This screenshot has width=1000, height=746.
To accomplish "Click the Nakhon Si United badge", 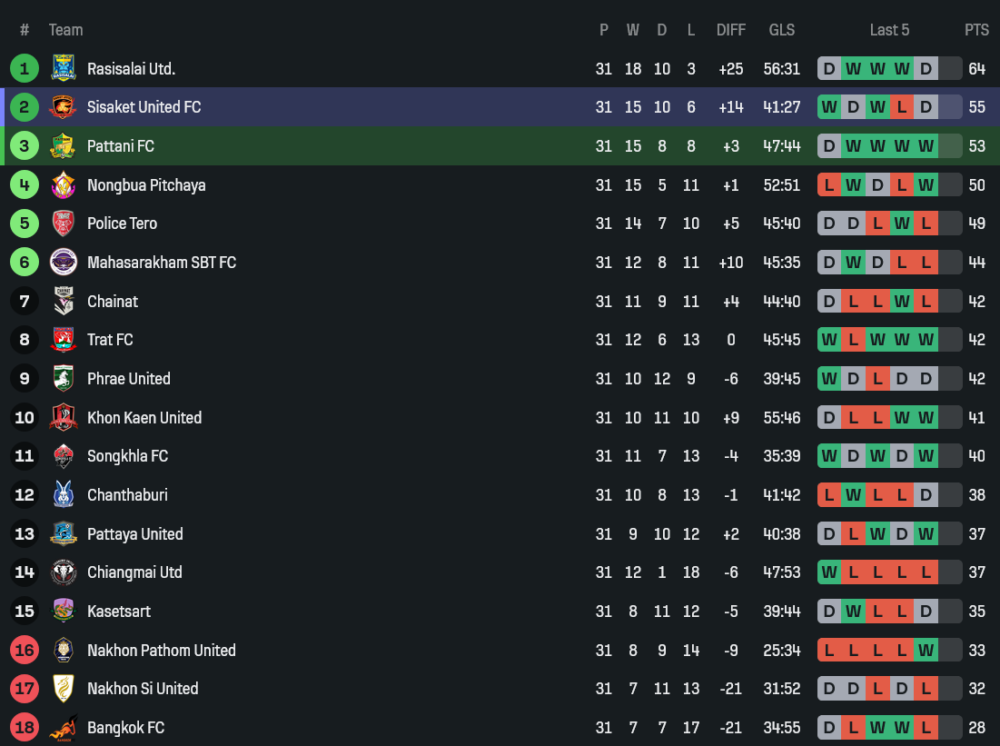I will coord(63,689).
